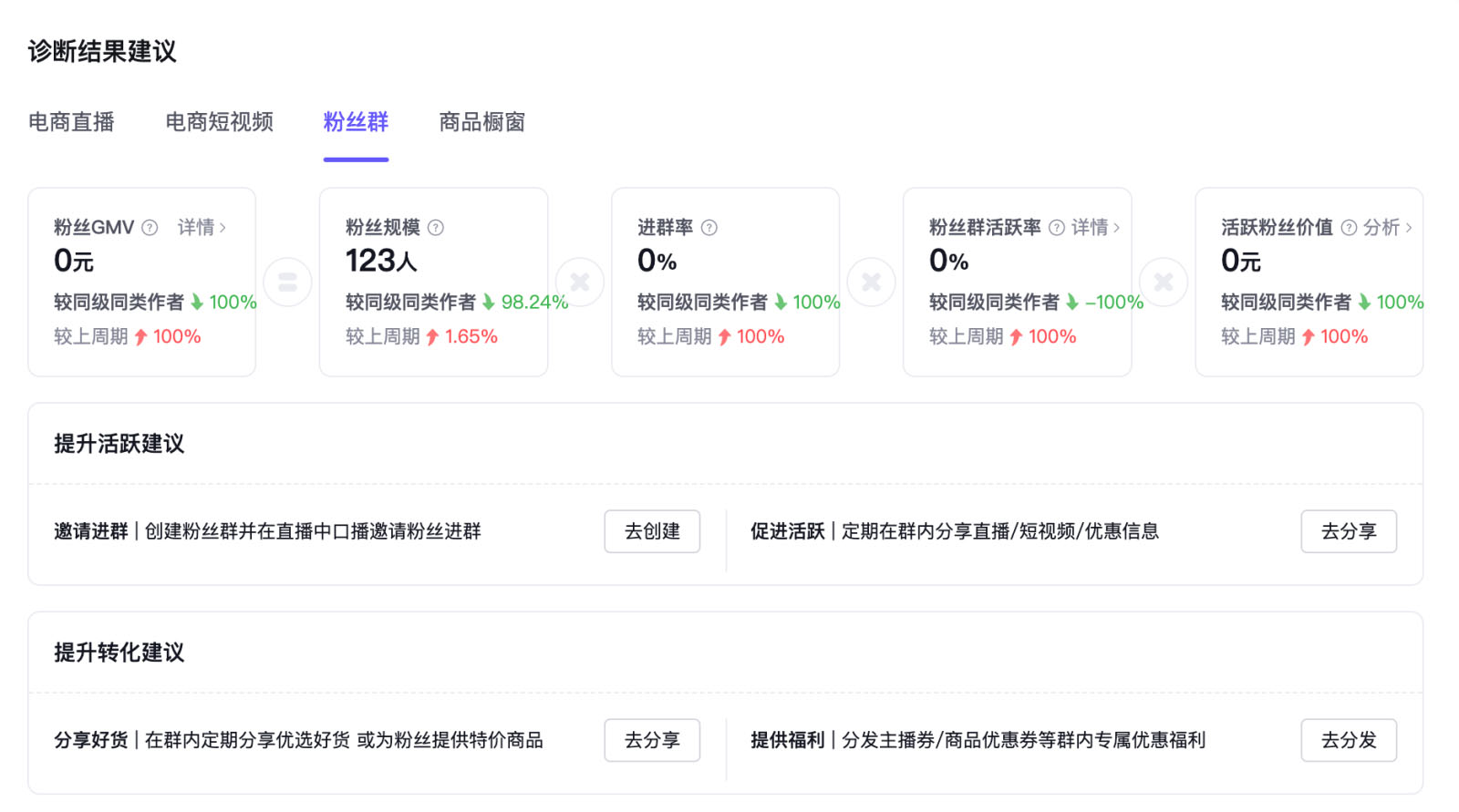The image size is (1459, 812).
Task: Switch to 电商短视频 tab
Action: click(219, 122)
